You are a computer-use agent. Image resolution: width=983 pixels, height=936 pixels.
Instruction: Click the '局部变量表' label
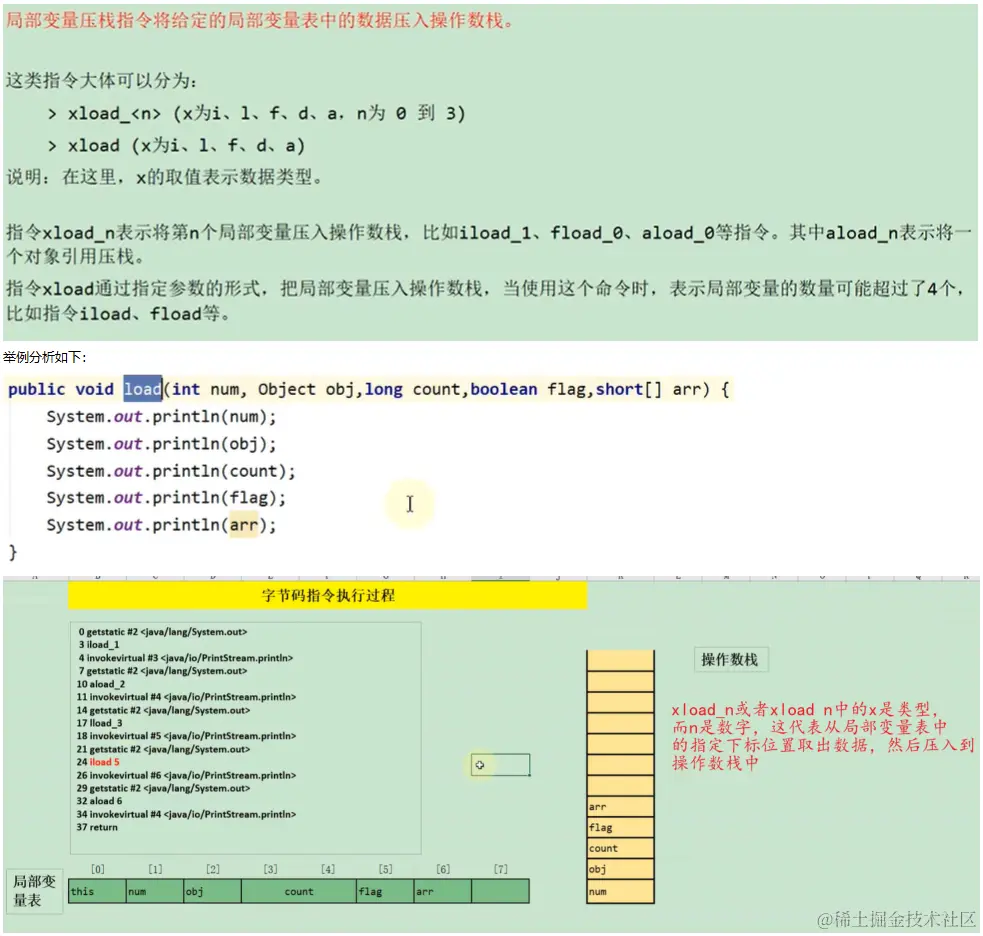coord(34,891)
